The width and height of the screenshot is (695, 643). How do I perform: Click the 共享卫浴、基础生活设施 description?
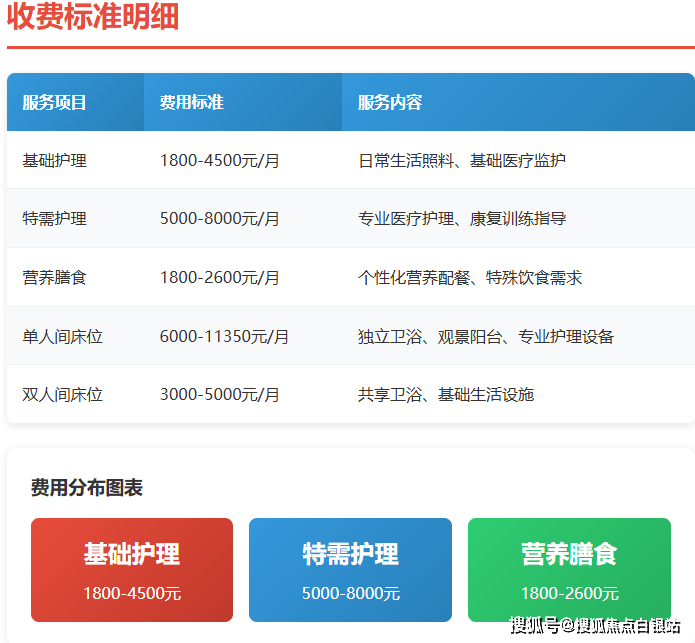pyautogui.click(x=445, y=394)
